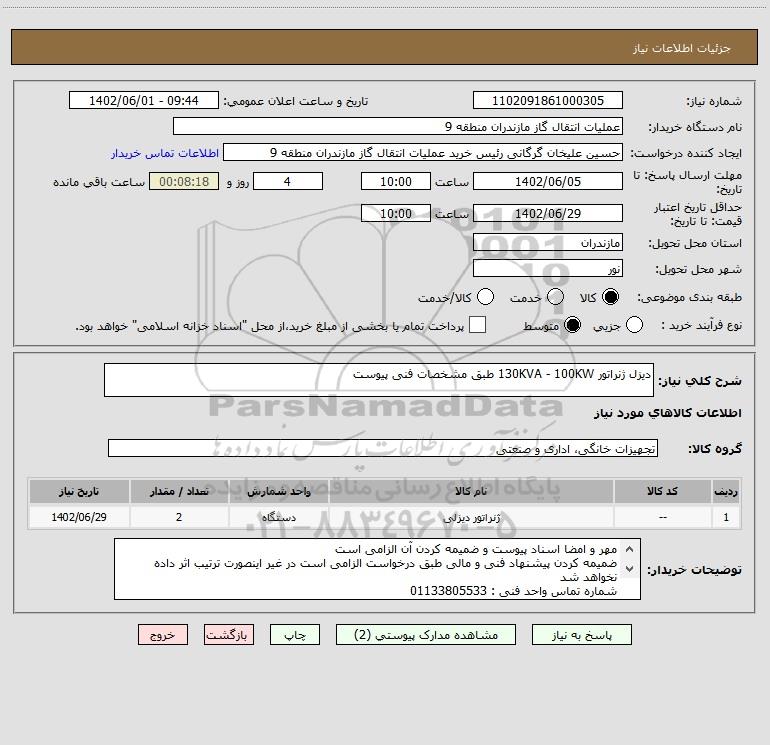
Task: Open اطلاعات تماس خریدار link
Action: tap(165, 153)
